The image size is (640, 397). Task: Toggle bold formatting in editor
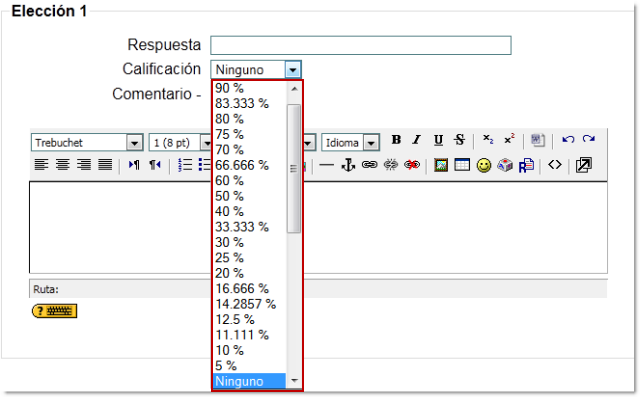[x=396, y=140]
